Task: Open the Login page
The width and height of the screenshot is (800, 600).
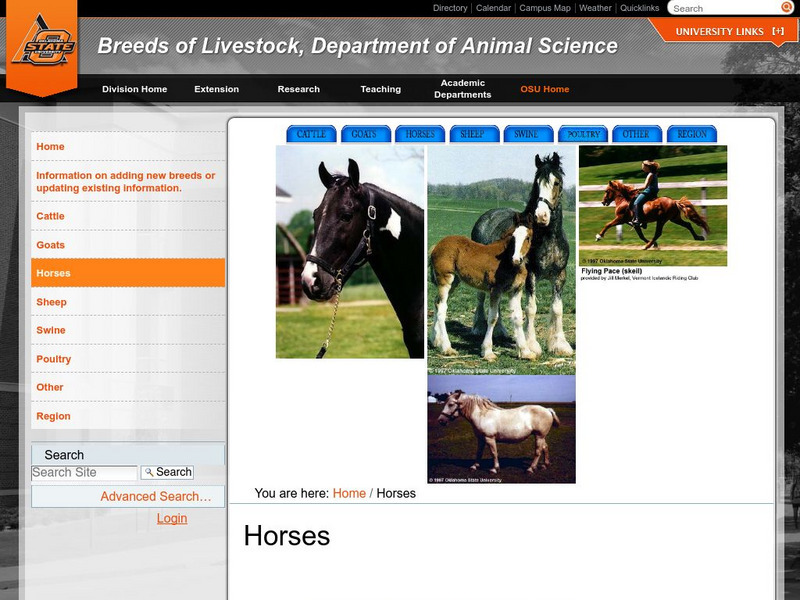Action: (x=172, y=518)
